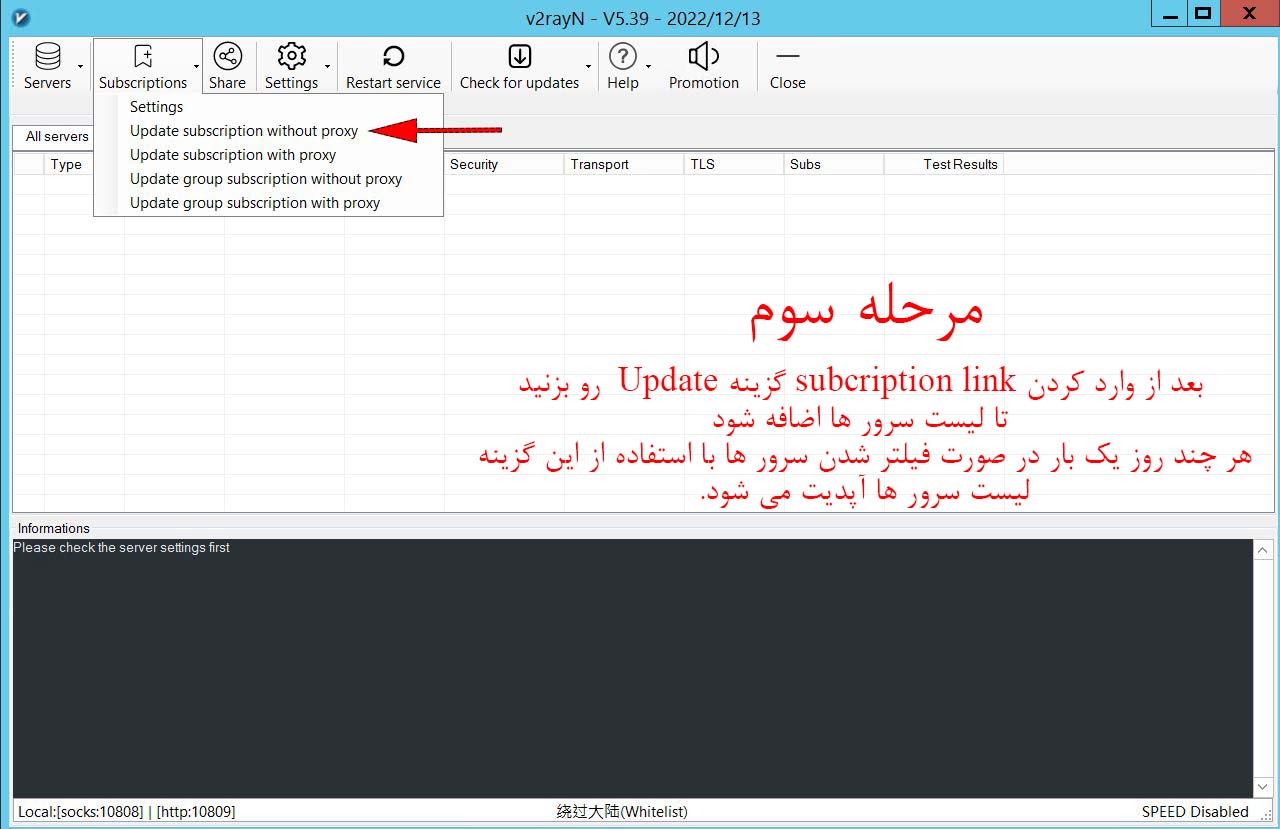Choose Settings in the Subscriptions menu
This screenshot has height=829, width=1280.
268,107
